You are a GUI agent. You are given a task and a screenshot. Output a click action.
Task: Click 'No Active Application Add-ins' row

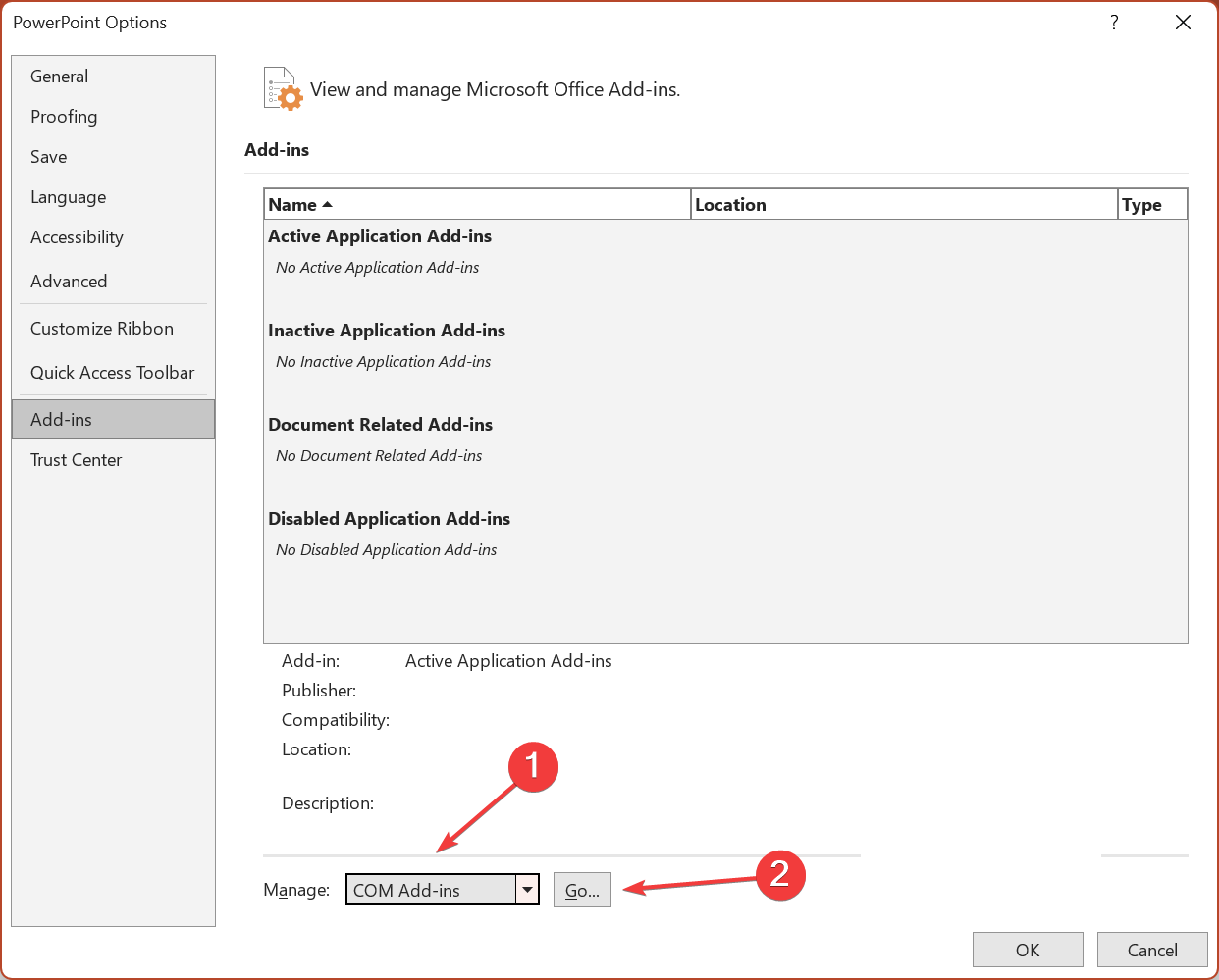click(378, 268)
